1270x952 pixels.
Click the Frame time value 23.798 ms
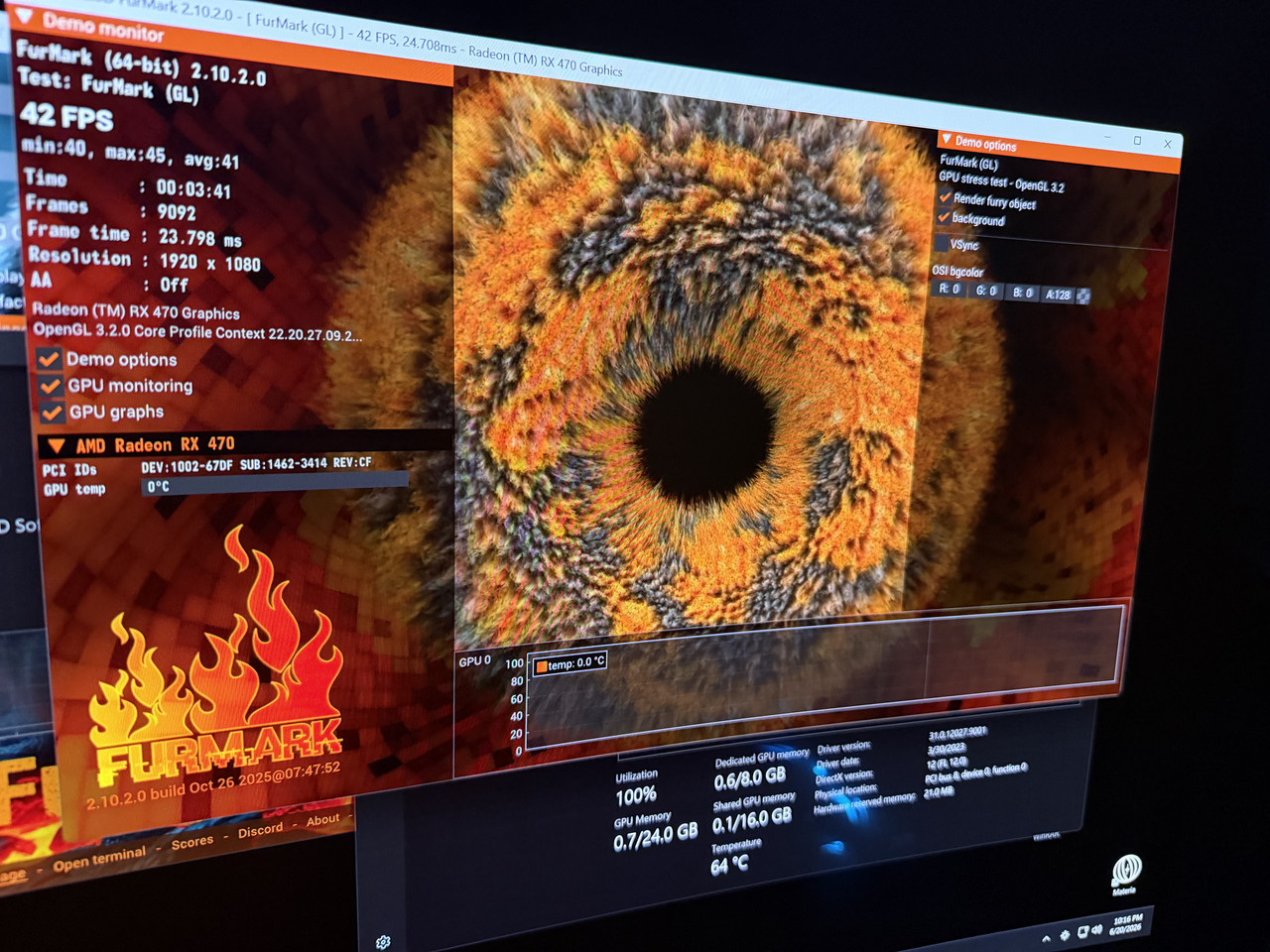pos(200,238)
